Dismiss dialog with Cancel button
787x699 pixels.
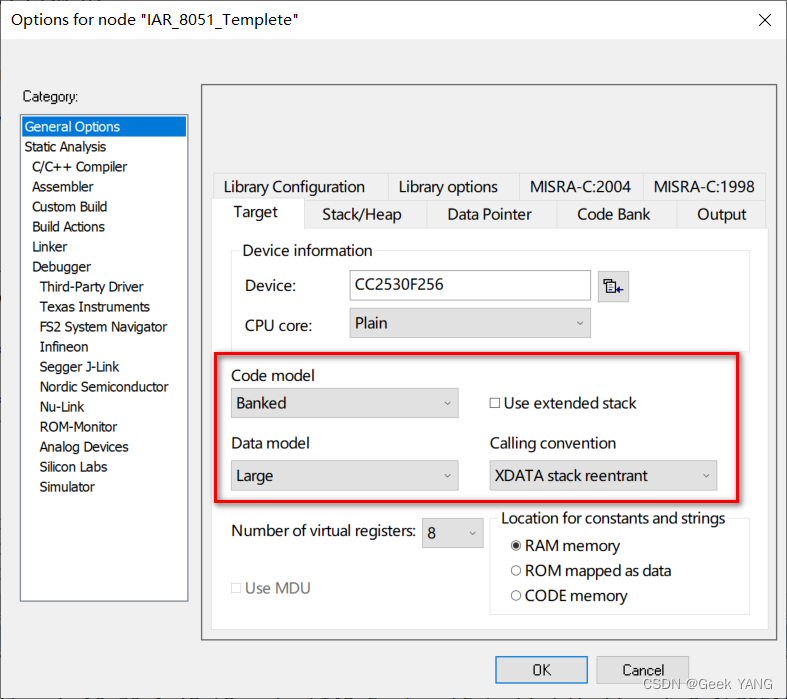(x=642, y=670)
